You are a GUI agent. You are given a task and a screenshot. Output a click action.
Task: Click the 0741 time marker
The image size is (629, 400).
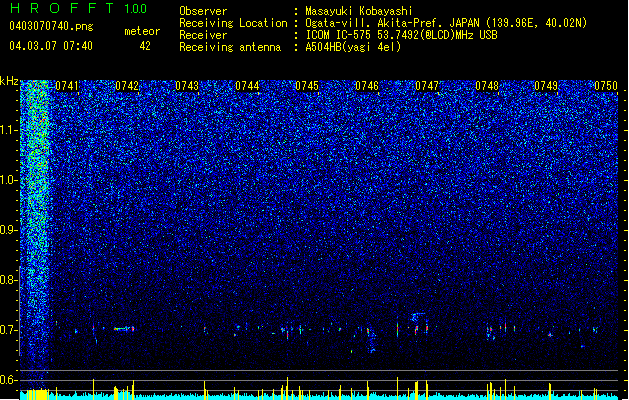coord(67,86)
